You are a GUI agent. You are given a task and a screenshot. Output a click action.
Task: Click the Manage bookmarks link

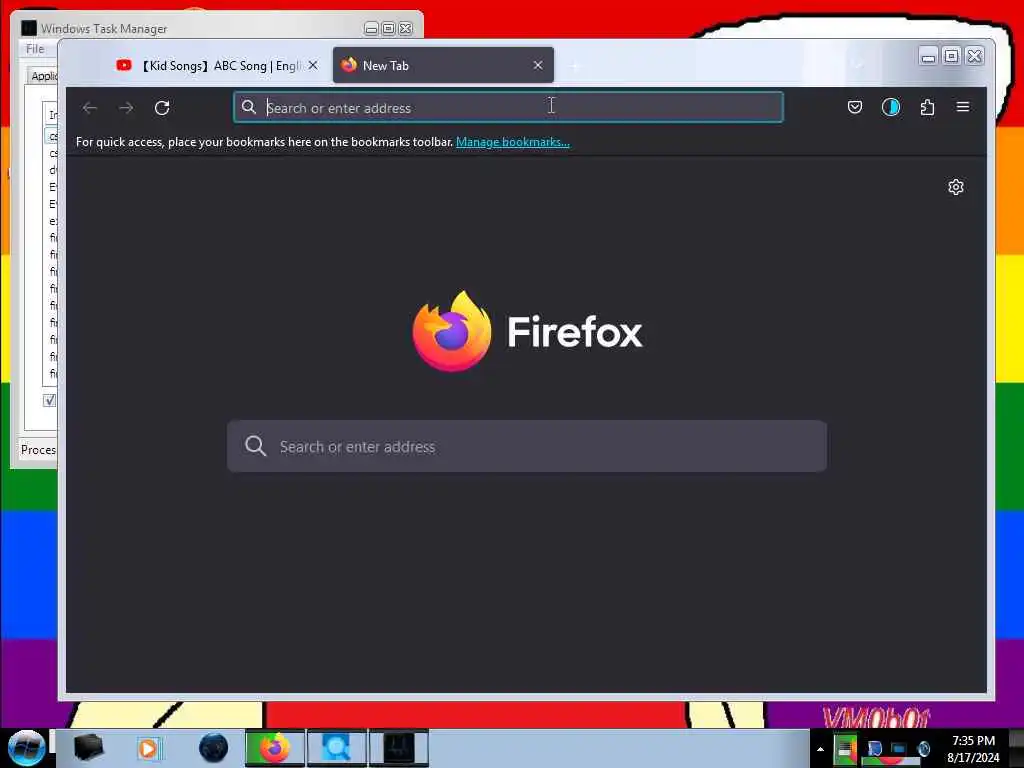[513, 142]
